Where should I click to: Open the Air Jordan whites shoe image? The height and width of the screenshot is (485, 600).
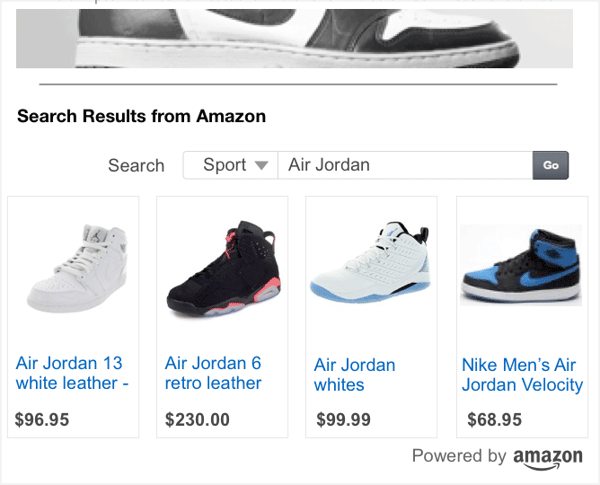[371, 267]
